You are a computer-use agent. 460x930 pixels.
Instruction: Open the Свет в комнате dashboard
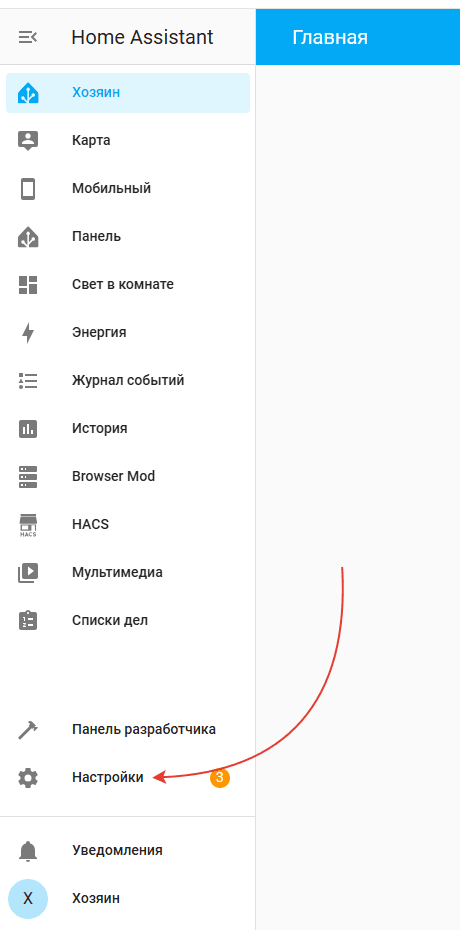tap(128, 284)
